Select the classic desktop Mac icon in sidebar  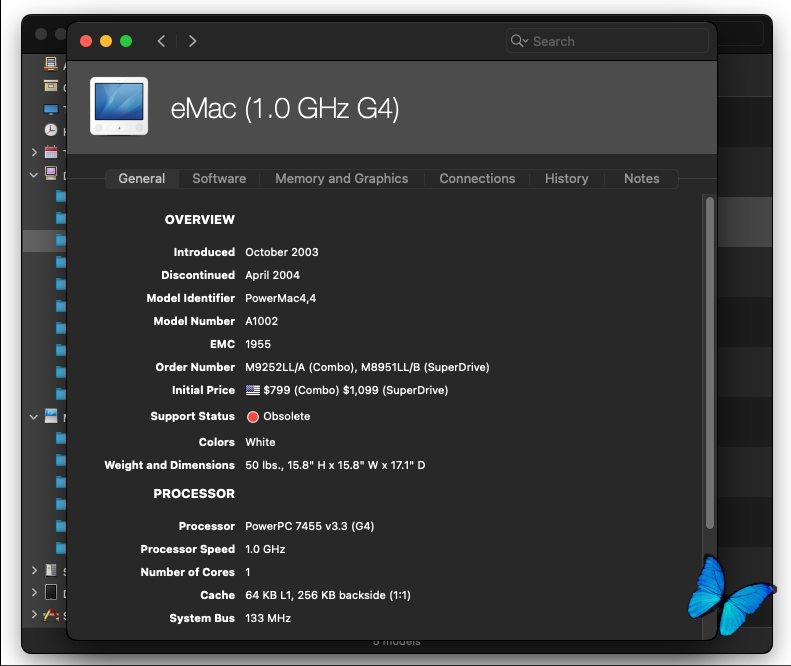coord(50,174)
